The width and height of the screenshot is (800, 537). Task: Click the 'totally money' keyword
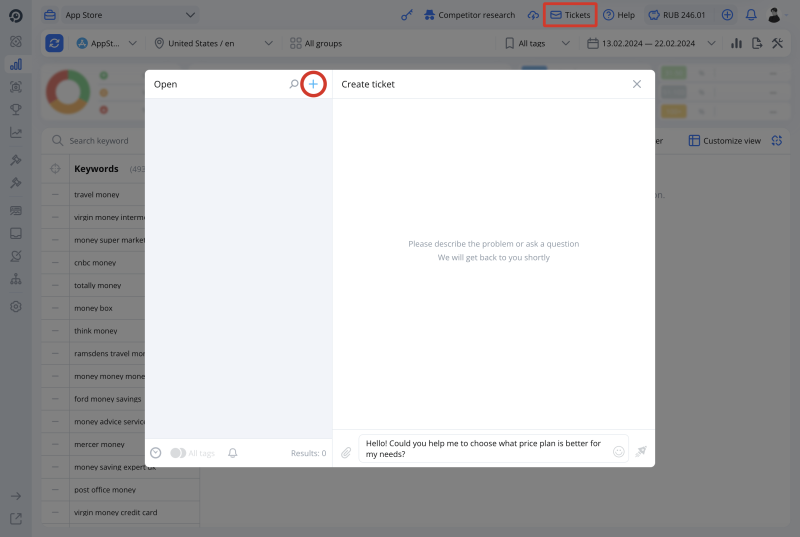(x=97, y=286)
